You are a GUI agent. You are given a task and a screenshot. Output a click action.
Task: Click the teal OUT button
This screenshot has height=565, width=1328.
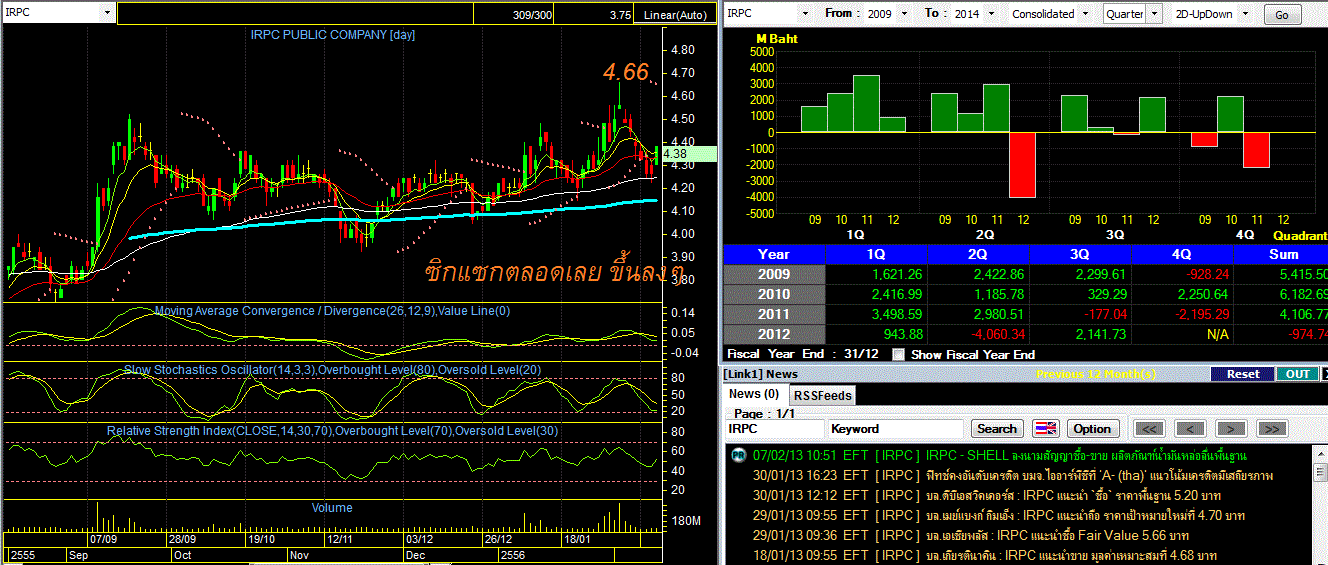1297,373
